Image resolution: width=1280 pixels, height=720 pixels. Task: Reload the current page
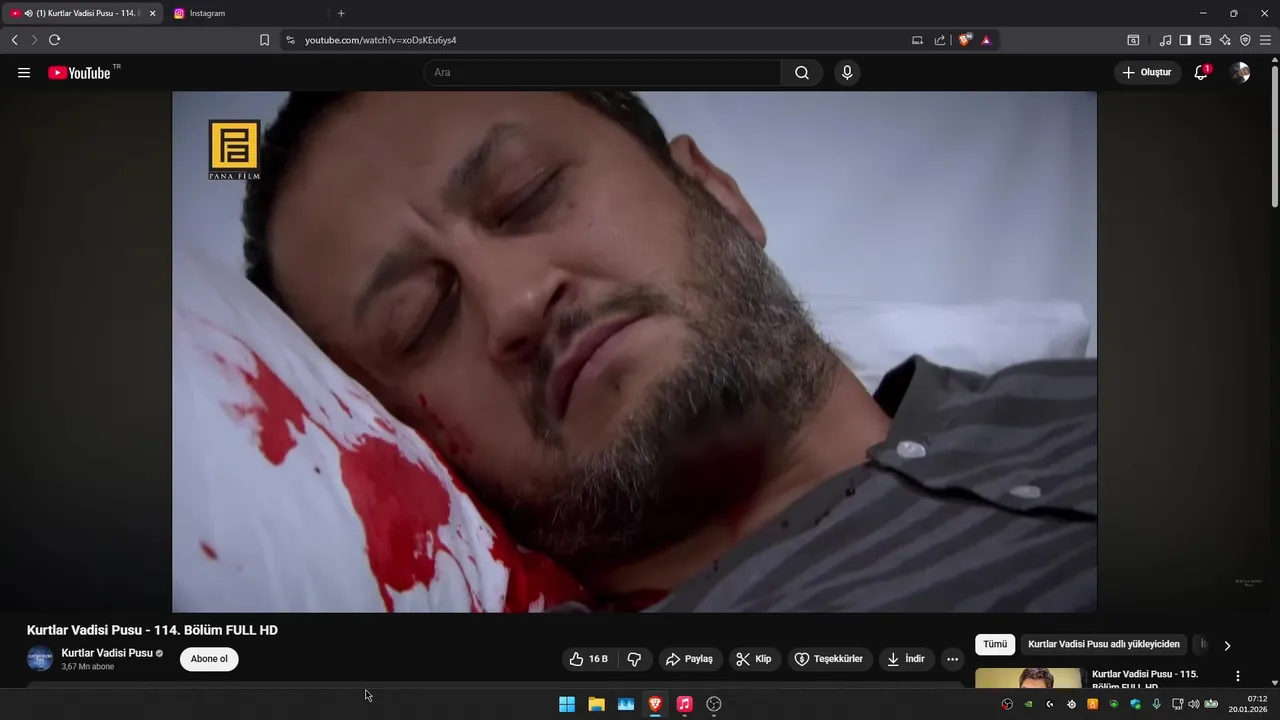(x=55, y=40)
